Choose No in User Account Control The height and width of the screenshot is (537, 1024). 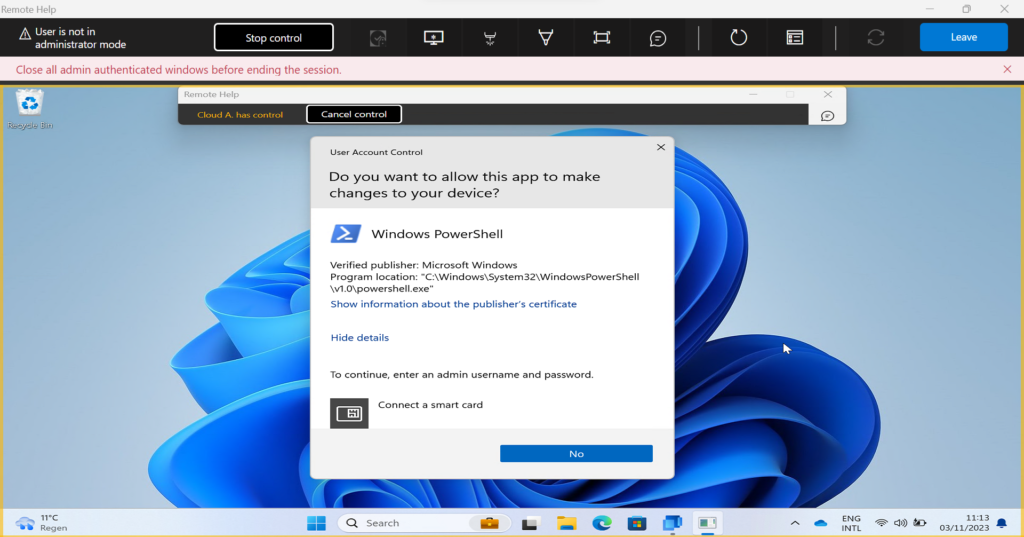(576, 453)
